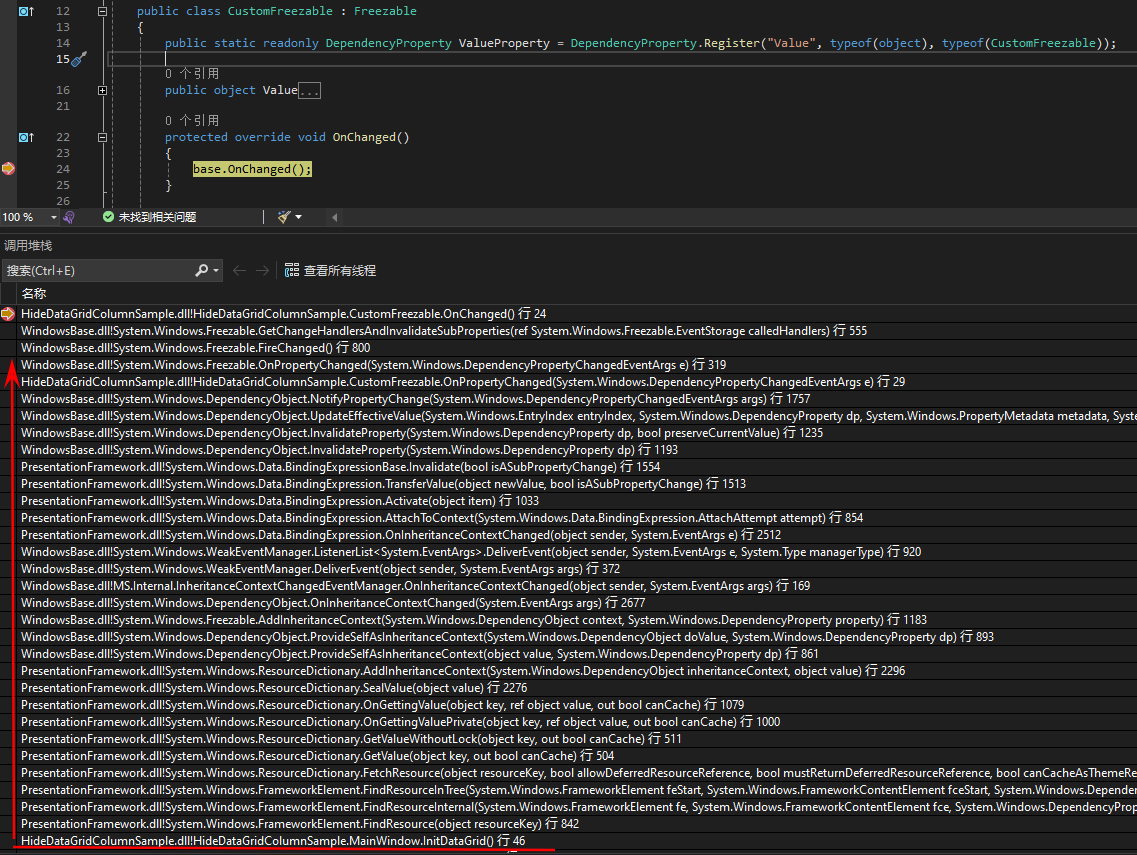The height and width of the screenshot is (855, 1137).
Task: Click the View All Threads icon
Action: pos(292,270)
